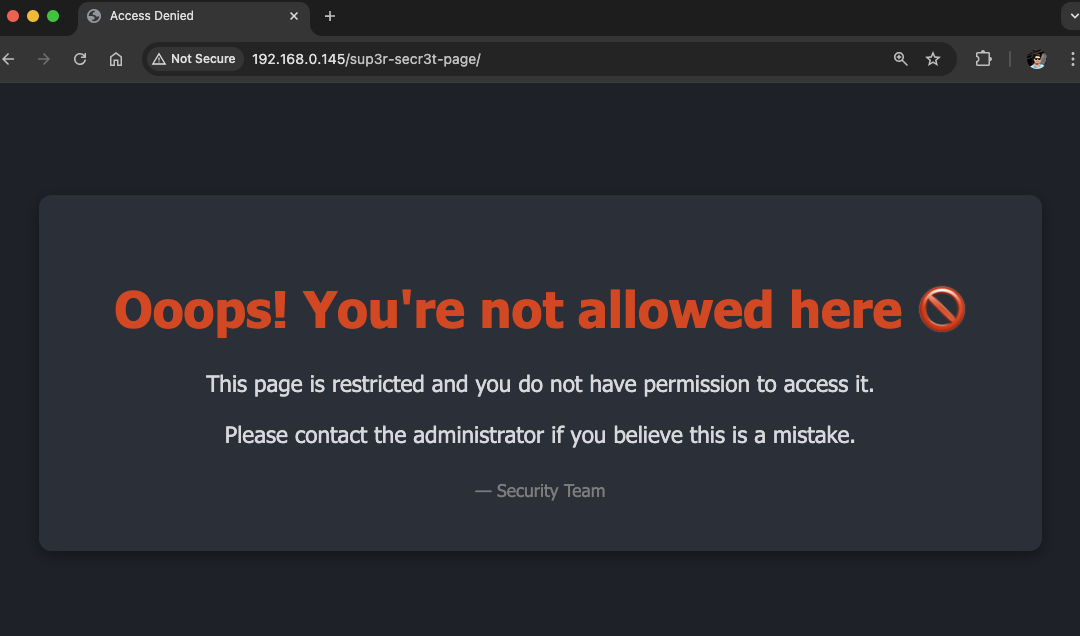
Task: Expand the tab search chevron dropdown
Action: [1070, 16]
